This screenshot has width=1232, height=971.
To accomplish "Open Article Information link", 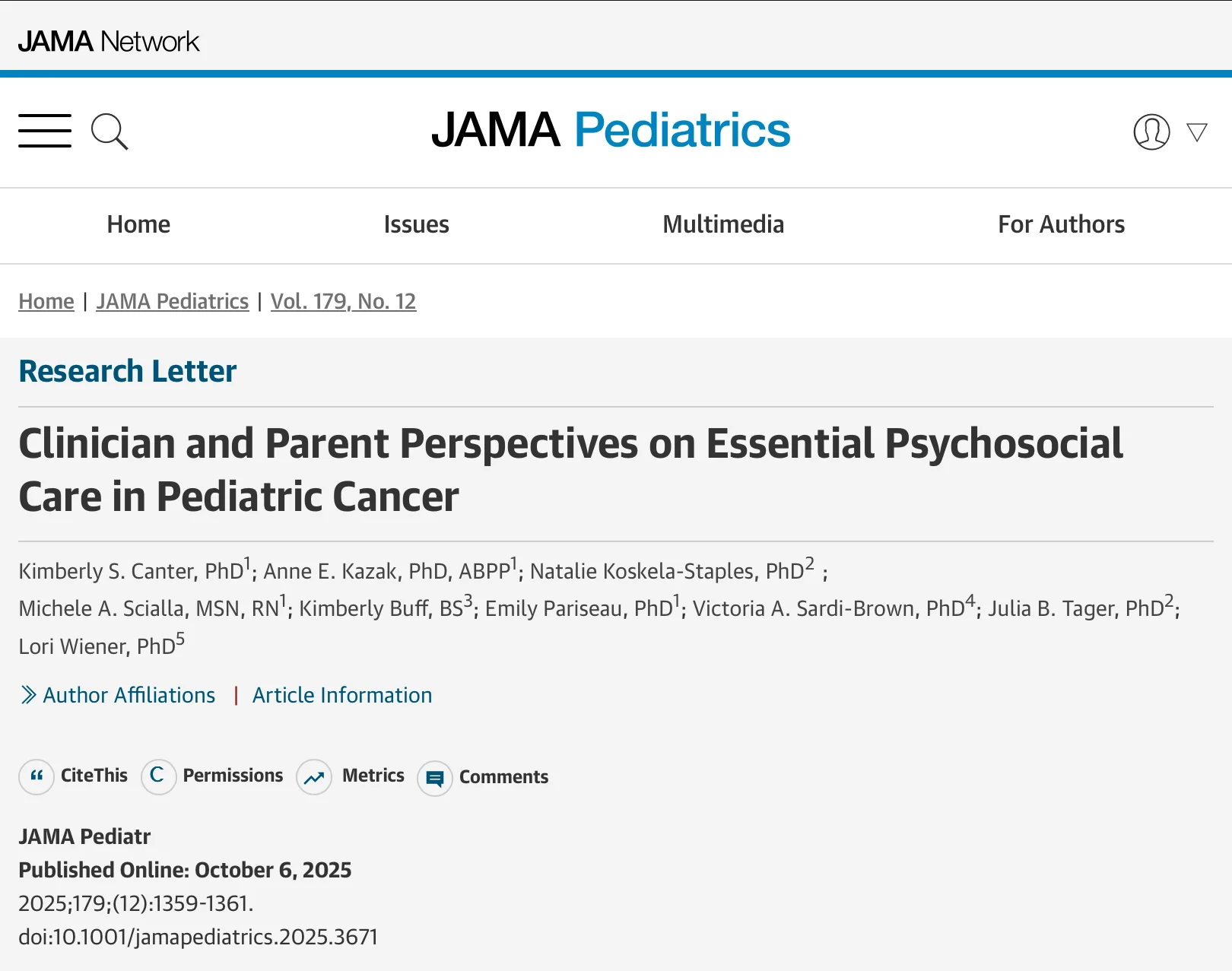I will pyautogui.click(x=342, y=695).
